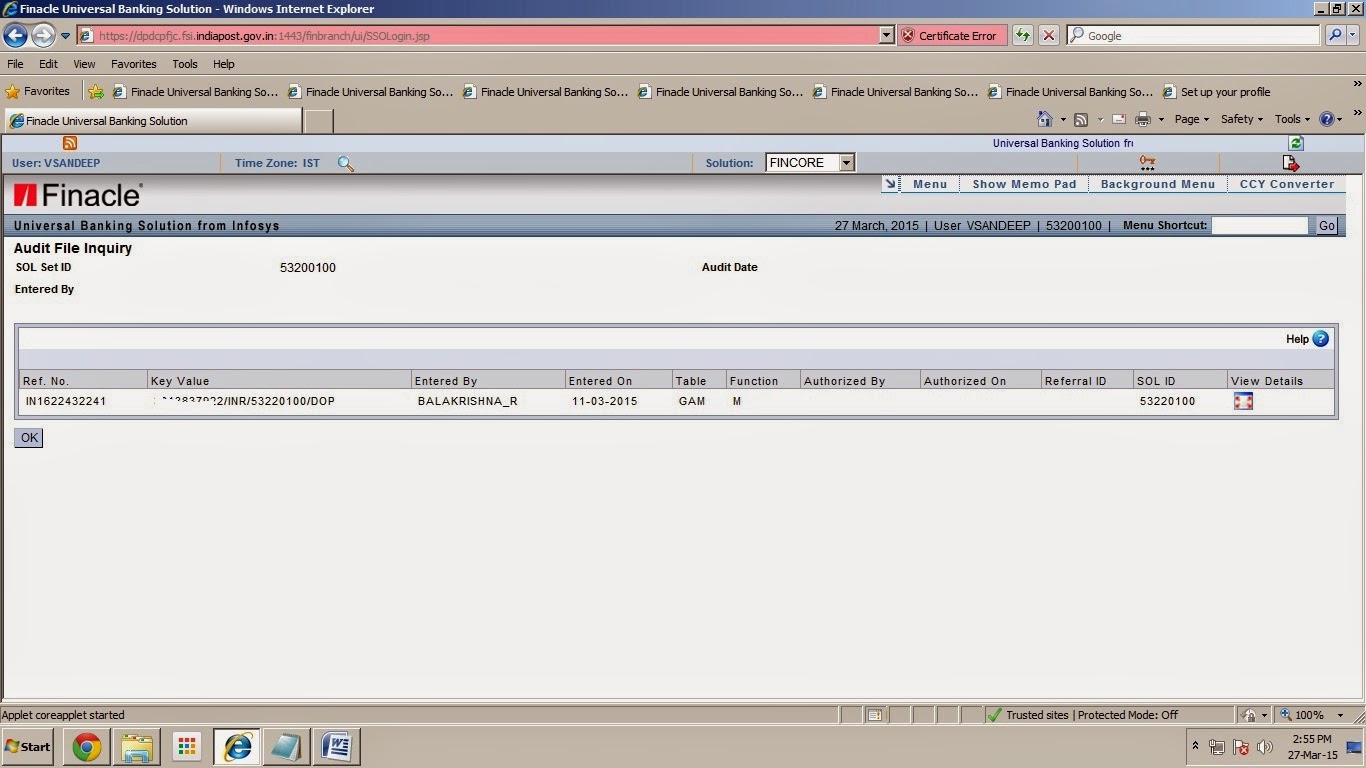The width and height of the screenshot is (1366, 768).
Task: Click Add to Favorites Bar star icon
Action: pos(96,92)
